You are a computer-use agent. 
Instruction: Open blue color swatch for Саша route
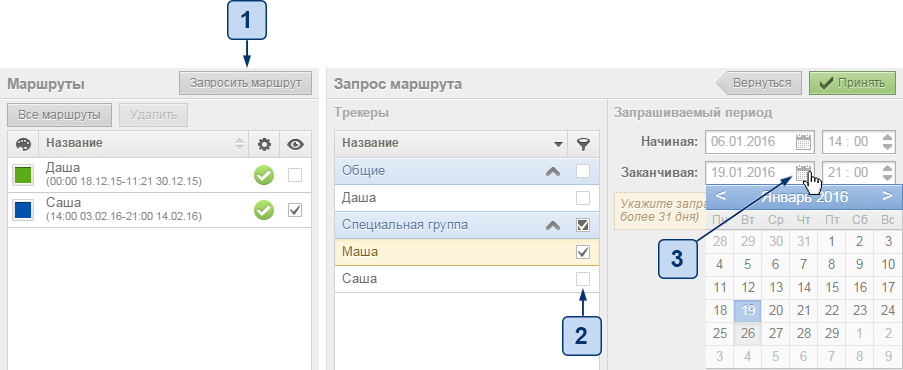pyautogui.click(x=22, y=210)
